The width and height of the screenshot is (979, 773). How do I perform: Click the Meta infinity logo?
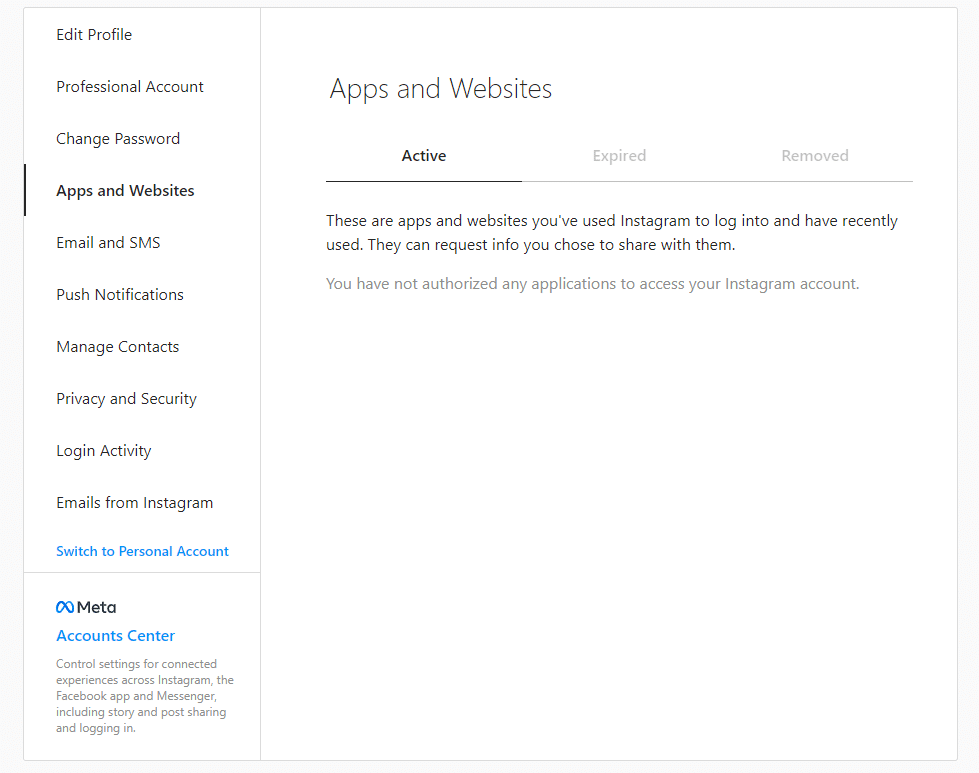tap(65, 606)
